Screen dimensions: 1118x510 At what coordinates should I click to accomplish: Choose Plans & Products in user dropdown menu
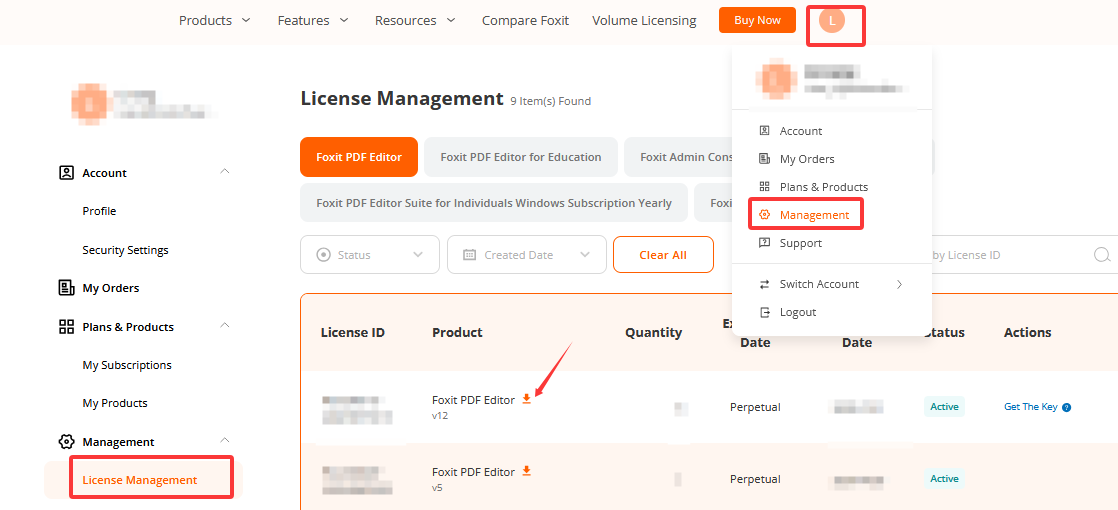click(824, 187)
